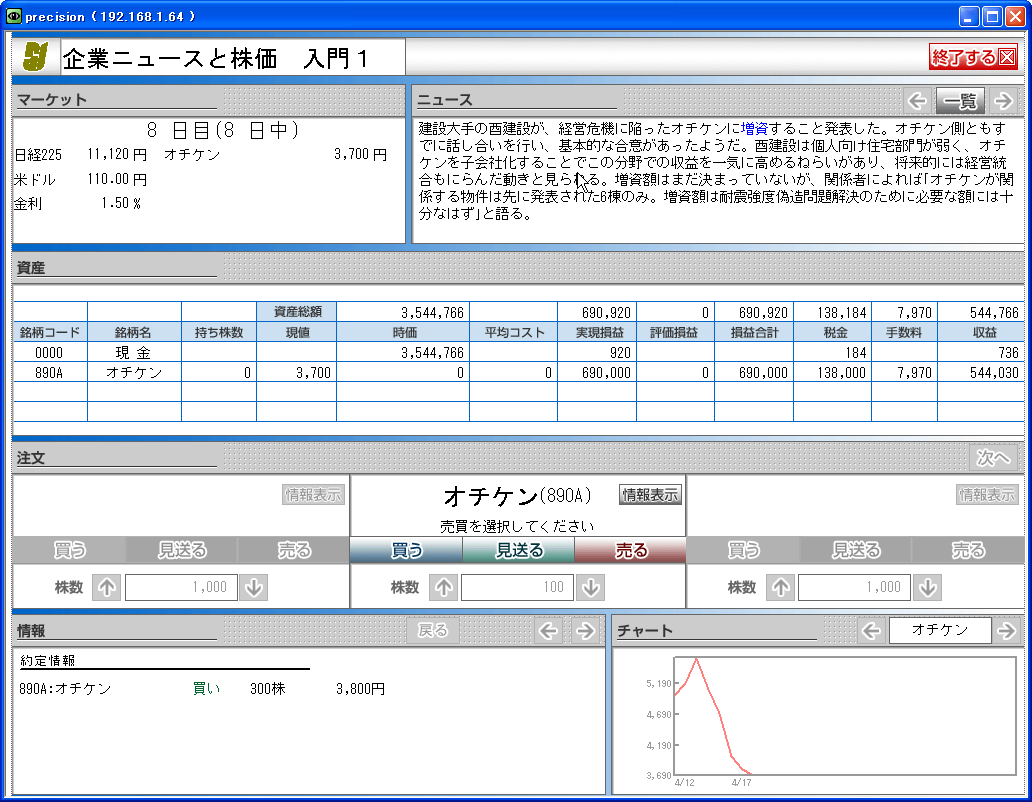
Task: Show next chart with right arrow
Action: [1006, 631]
